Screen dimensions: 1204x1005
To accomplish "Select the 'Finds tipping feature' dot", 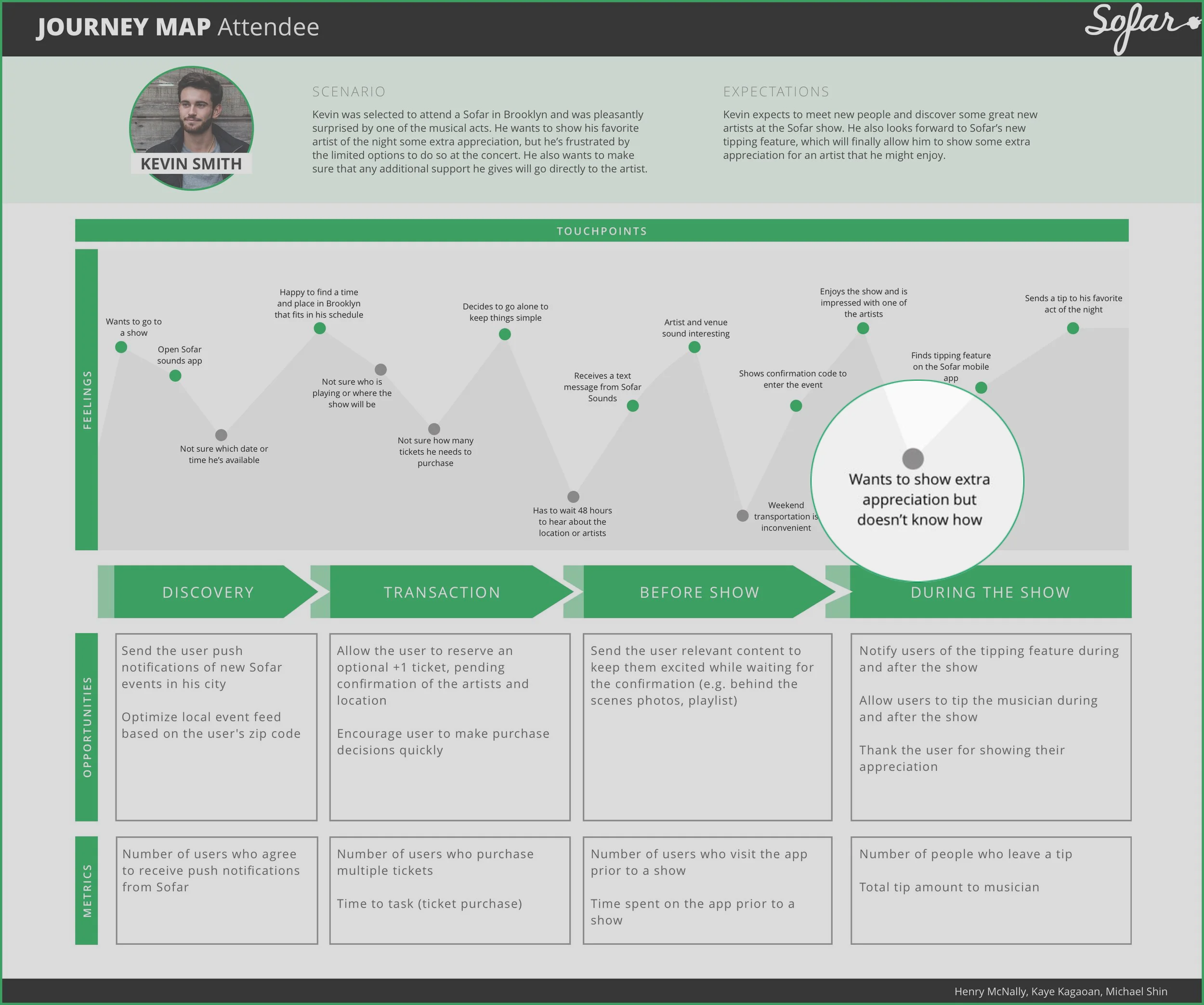I will point(981,388).
